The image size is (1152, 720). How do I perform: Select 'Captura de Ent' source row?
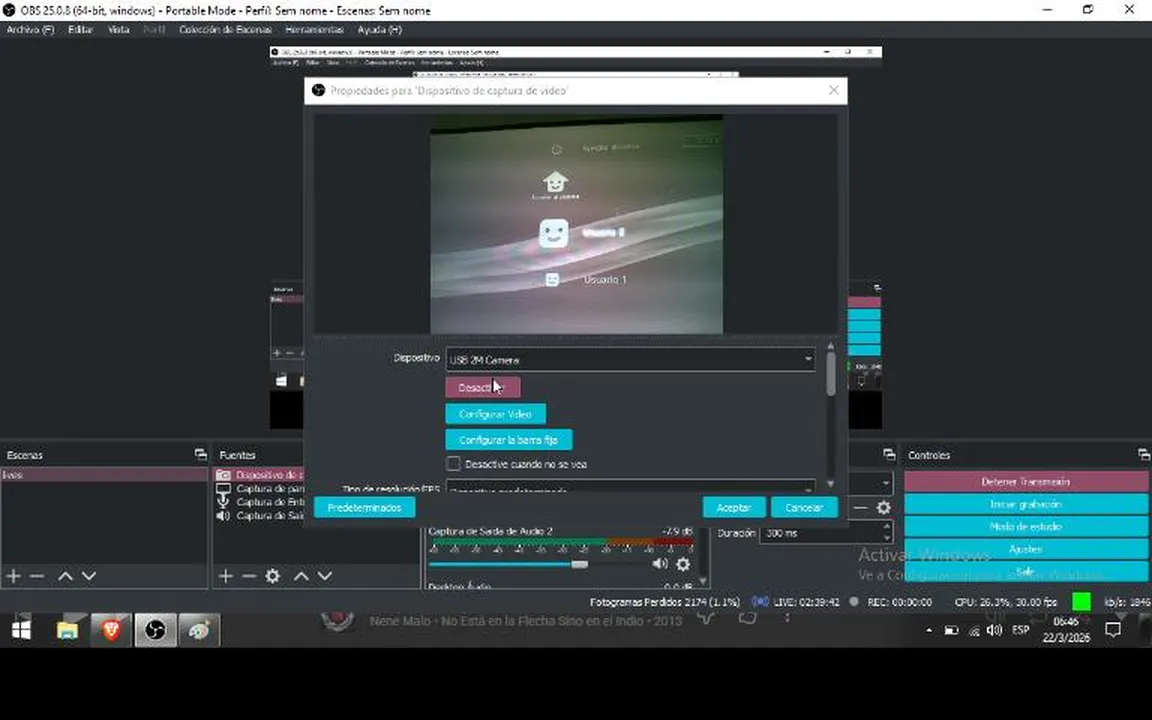point(261,502)
